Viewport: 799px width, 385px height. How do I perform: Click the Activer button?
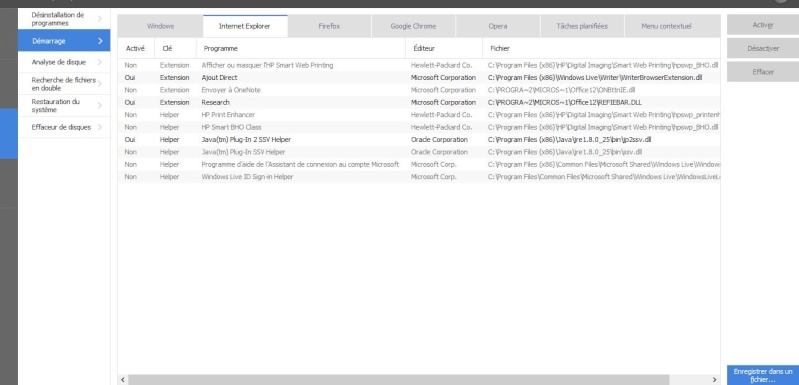[x=763, y=24]
